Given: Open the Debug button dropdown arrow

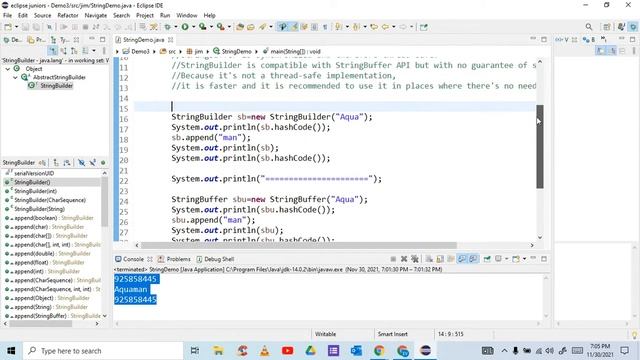Looking at the screenshot, I should pyautogui.click(x=176, y=27).
